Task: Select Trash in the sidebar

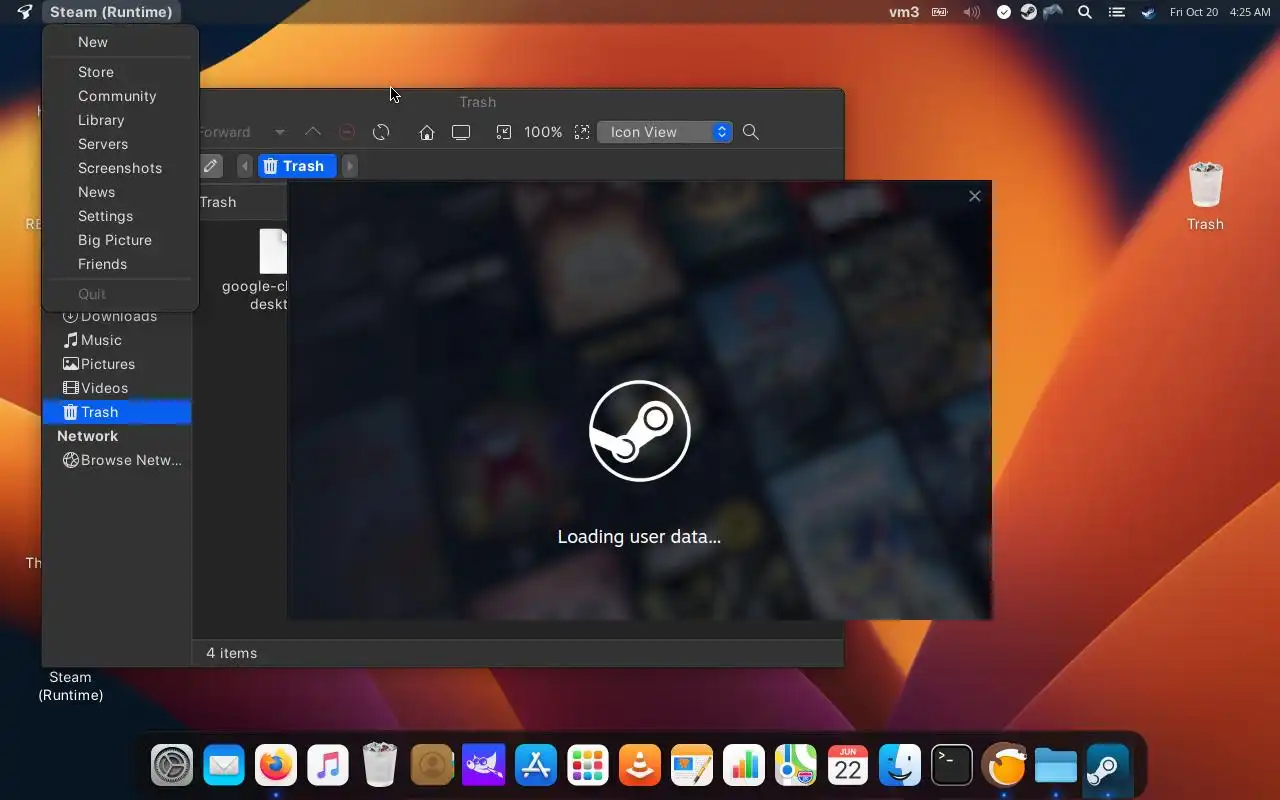Action: click(117, 412)
